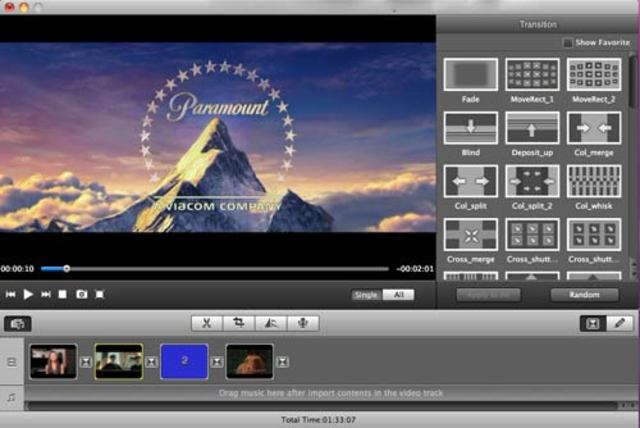
Task: Pick the Blind transition icon
Action: click(471, 128)
